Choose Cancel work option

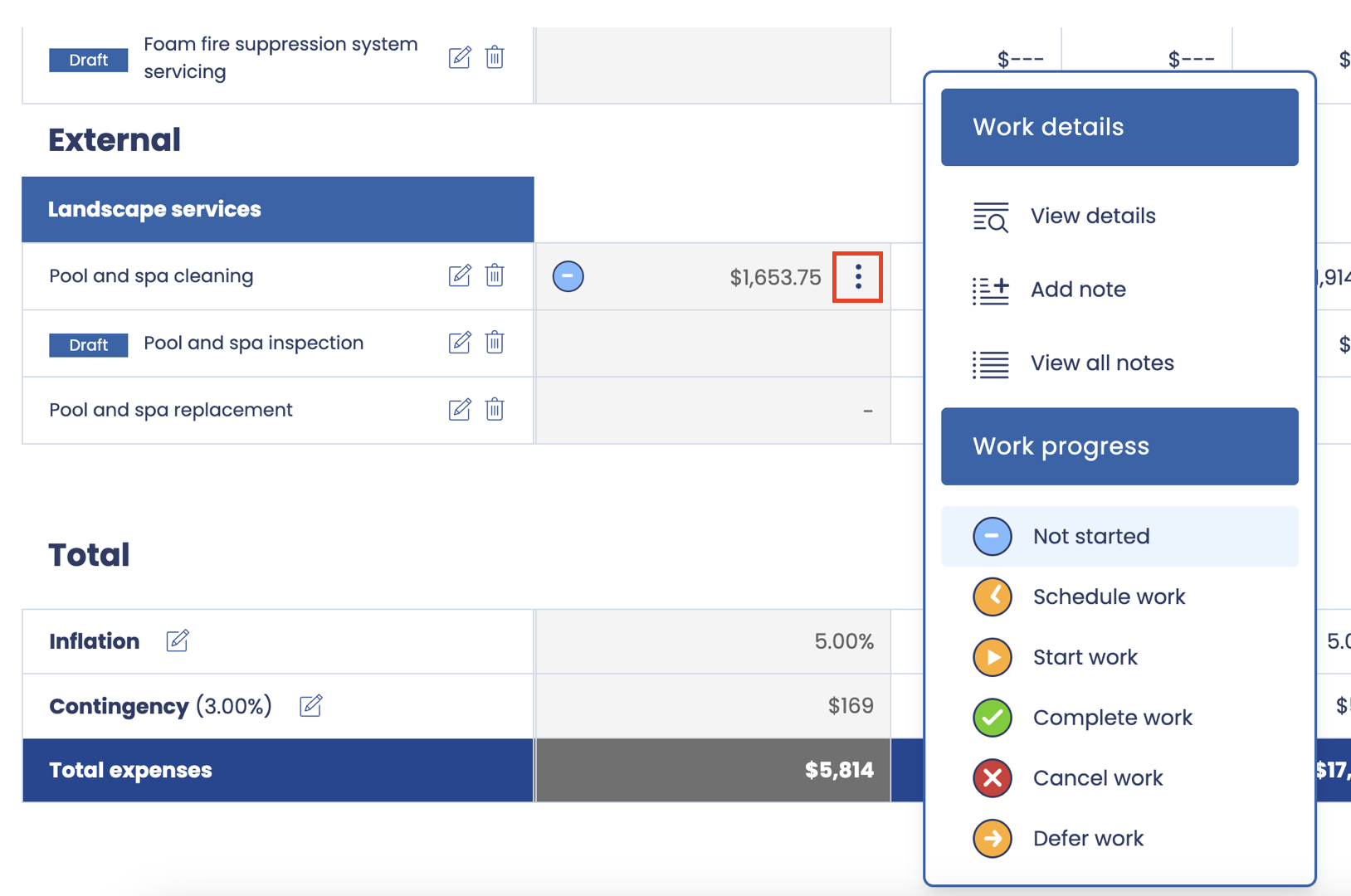(1097, 779)
